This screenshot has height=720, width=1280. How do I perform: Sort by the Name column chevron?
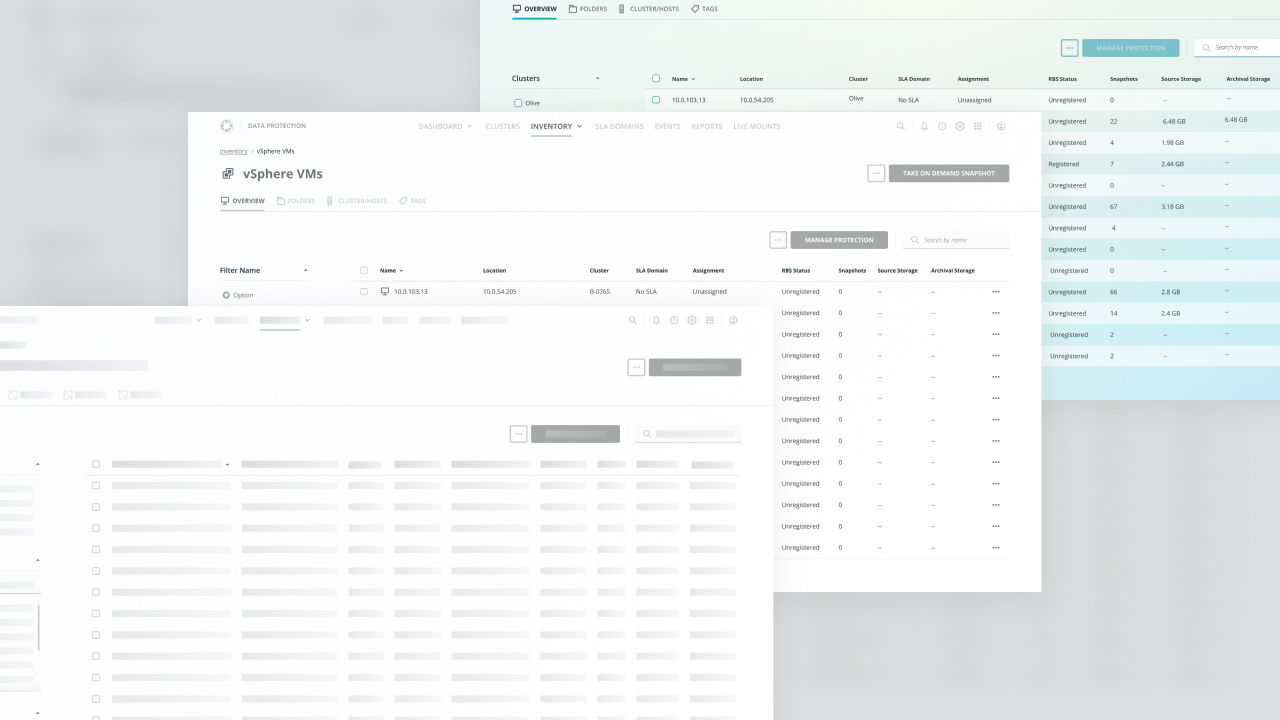[401, 270]
